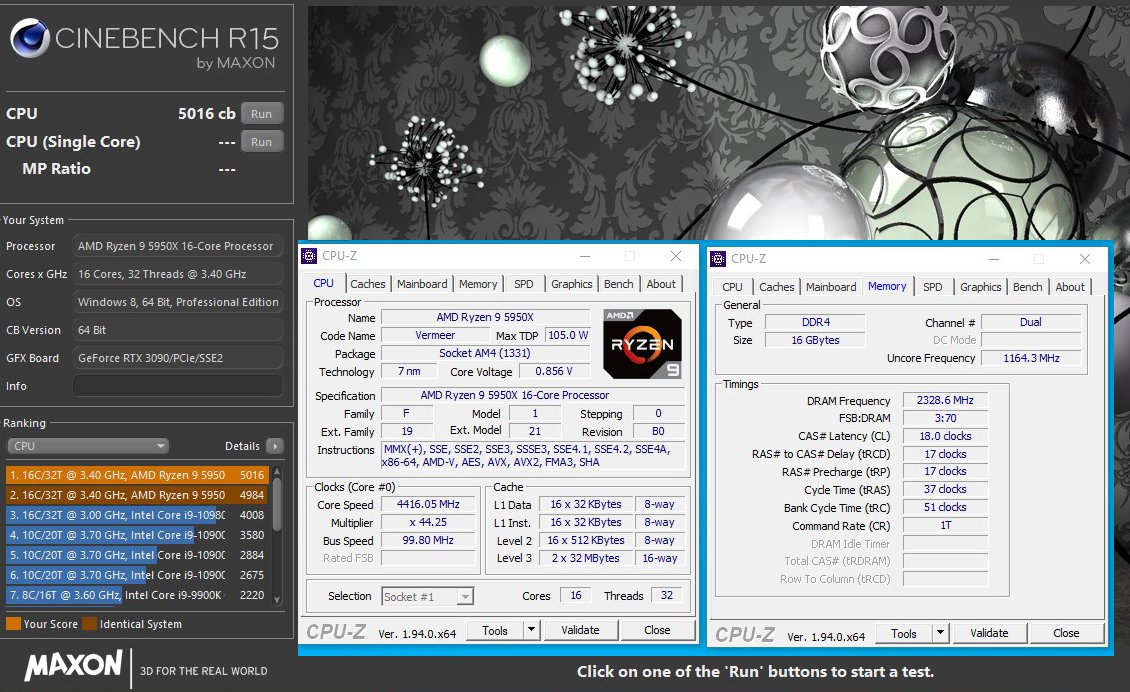Click the MAXON logo at the bottom
Image resolution: width=1130 pixels, height=692 pixels.
[74, 665]
